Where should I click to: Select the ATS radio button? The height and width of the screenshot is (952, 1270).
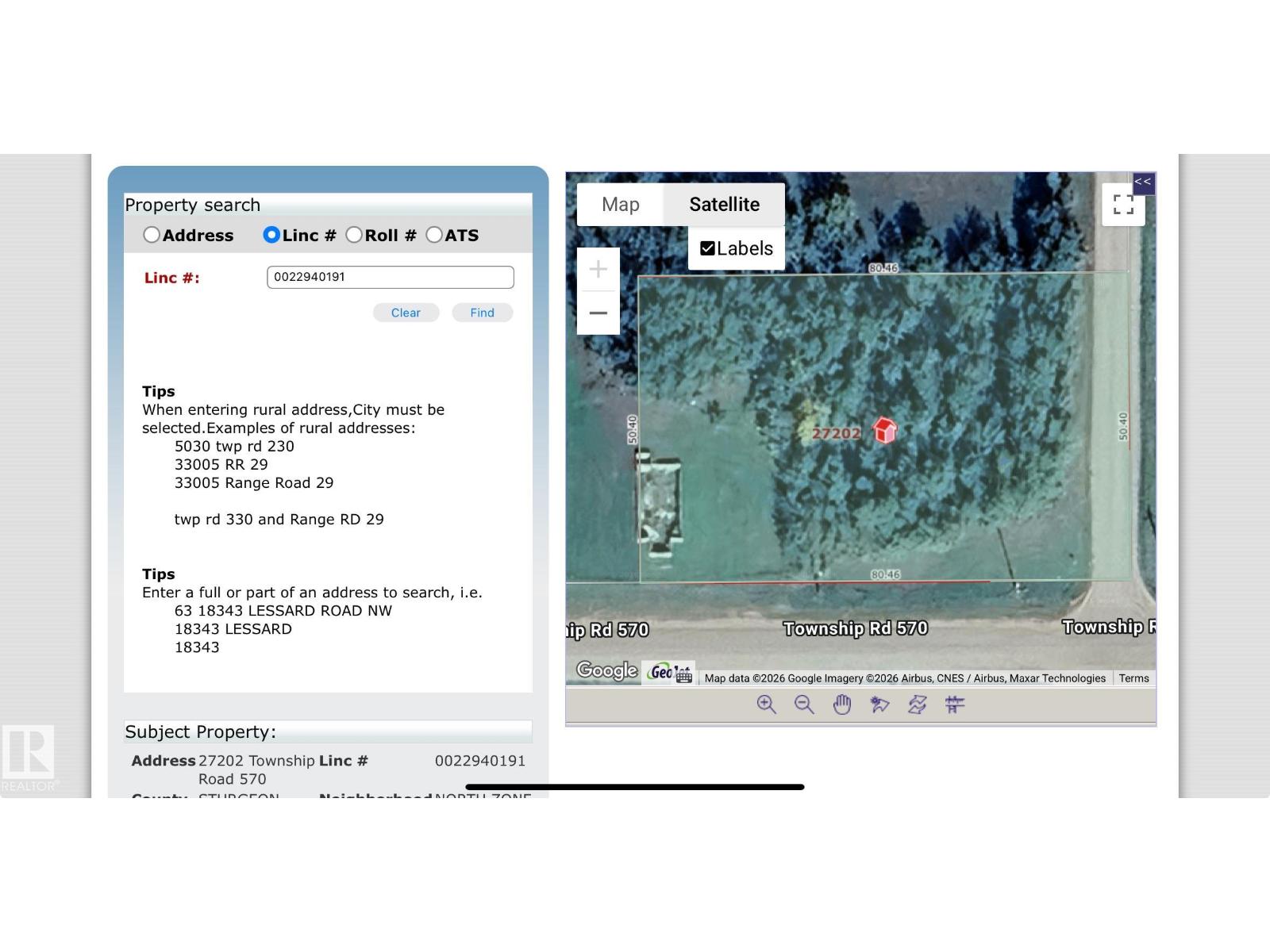pyautogui.click(x=434, y=235)
